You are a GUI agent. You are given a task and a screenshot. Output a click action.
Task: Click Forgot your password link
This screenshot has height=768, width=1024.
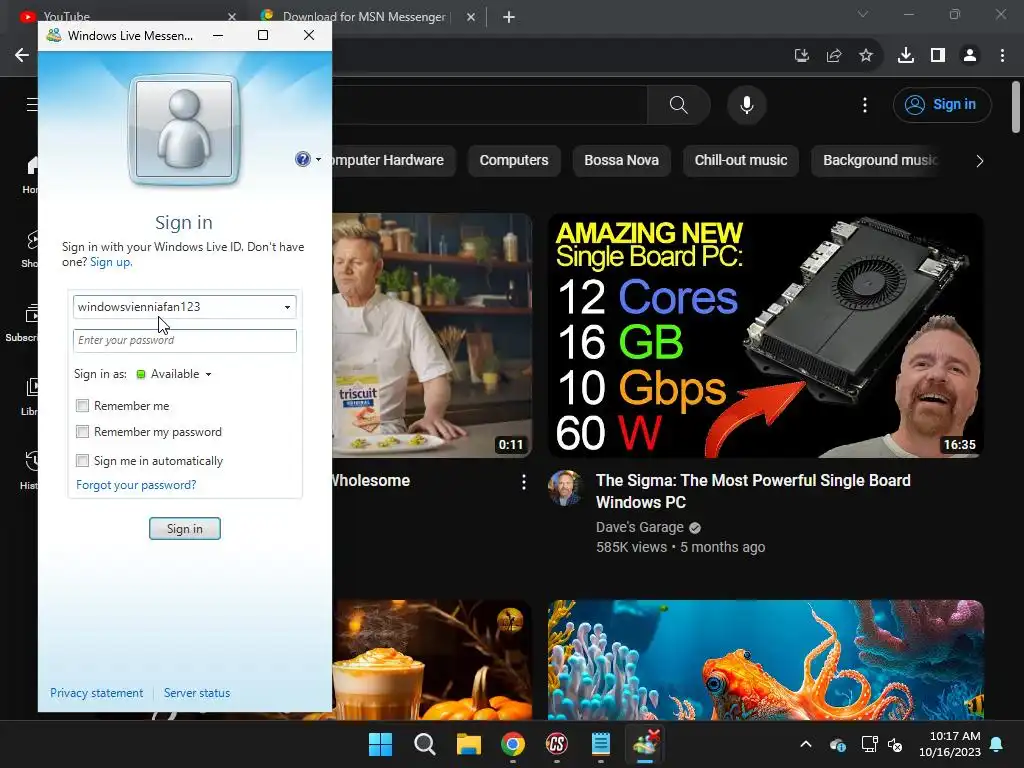pyautogui.click(x=136, y=485)
